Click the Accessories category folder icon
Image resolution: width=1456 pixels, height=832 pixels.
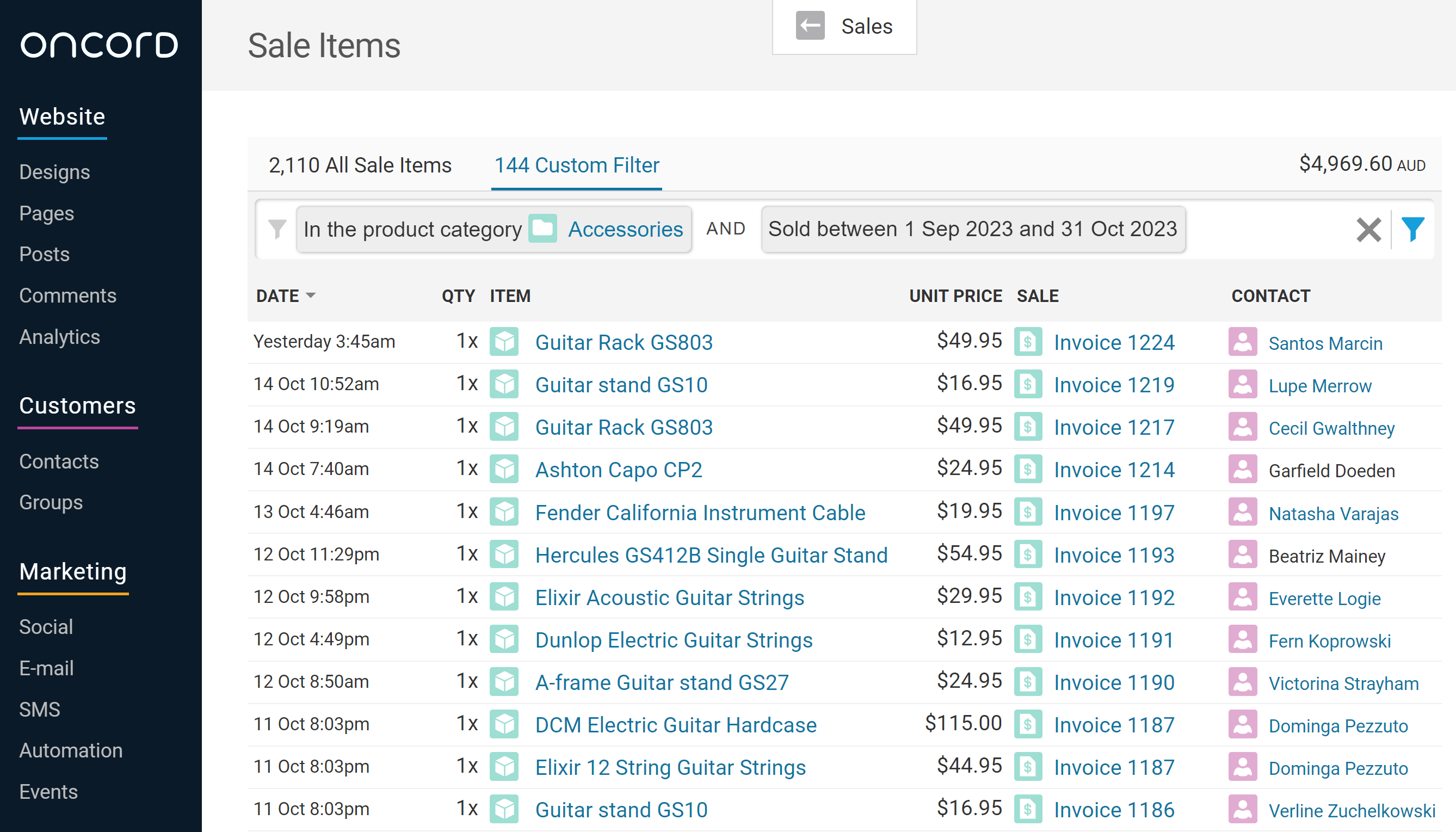pyautogui.click(x=542, y=229)
